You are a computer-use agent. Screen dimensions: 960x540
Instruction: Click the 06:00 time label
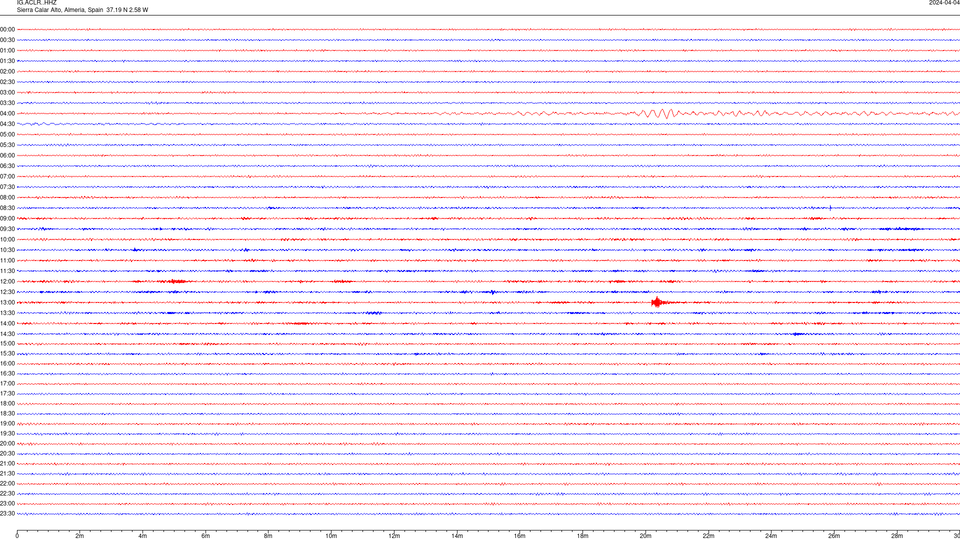tap(7, 156)
